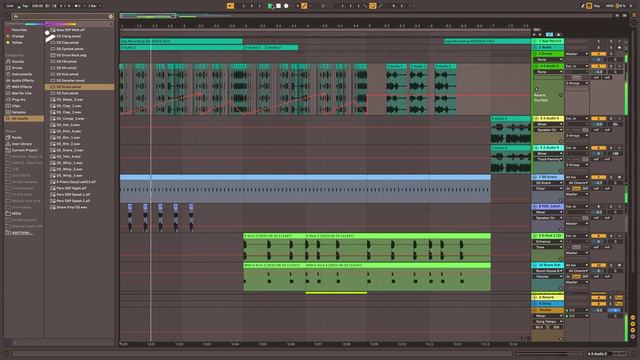640x360 pixels.
Task: Toggle the Loop switch in transport
Action: click(x=372, y=6)
